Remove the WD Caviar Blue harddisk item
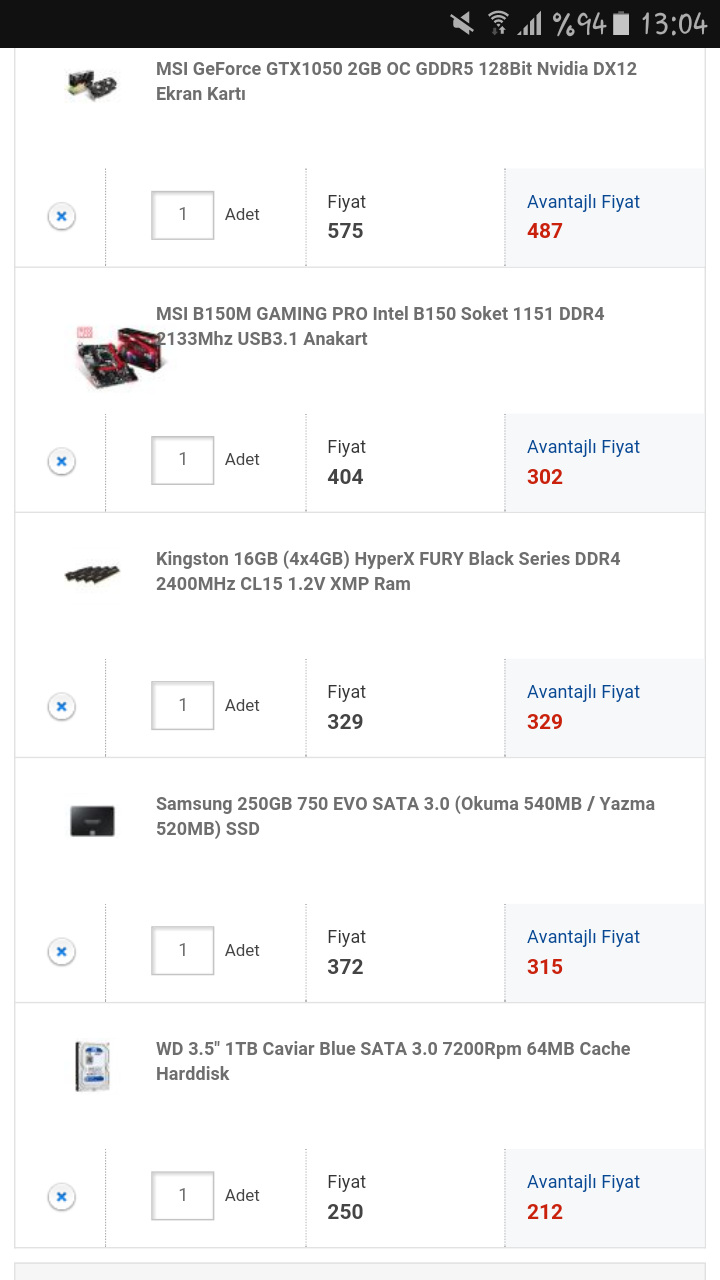The width and height of the screenshot is (720, 1280). click(x=61, y=1196)
